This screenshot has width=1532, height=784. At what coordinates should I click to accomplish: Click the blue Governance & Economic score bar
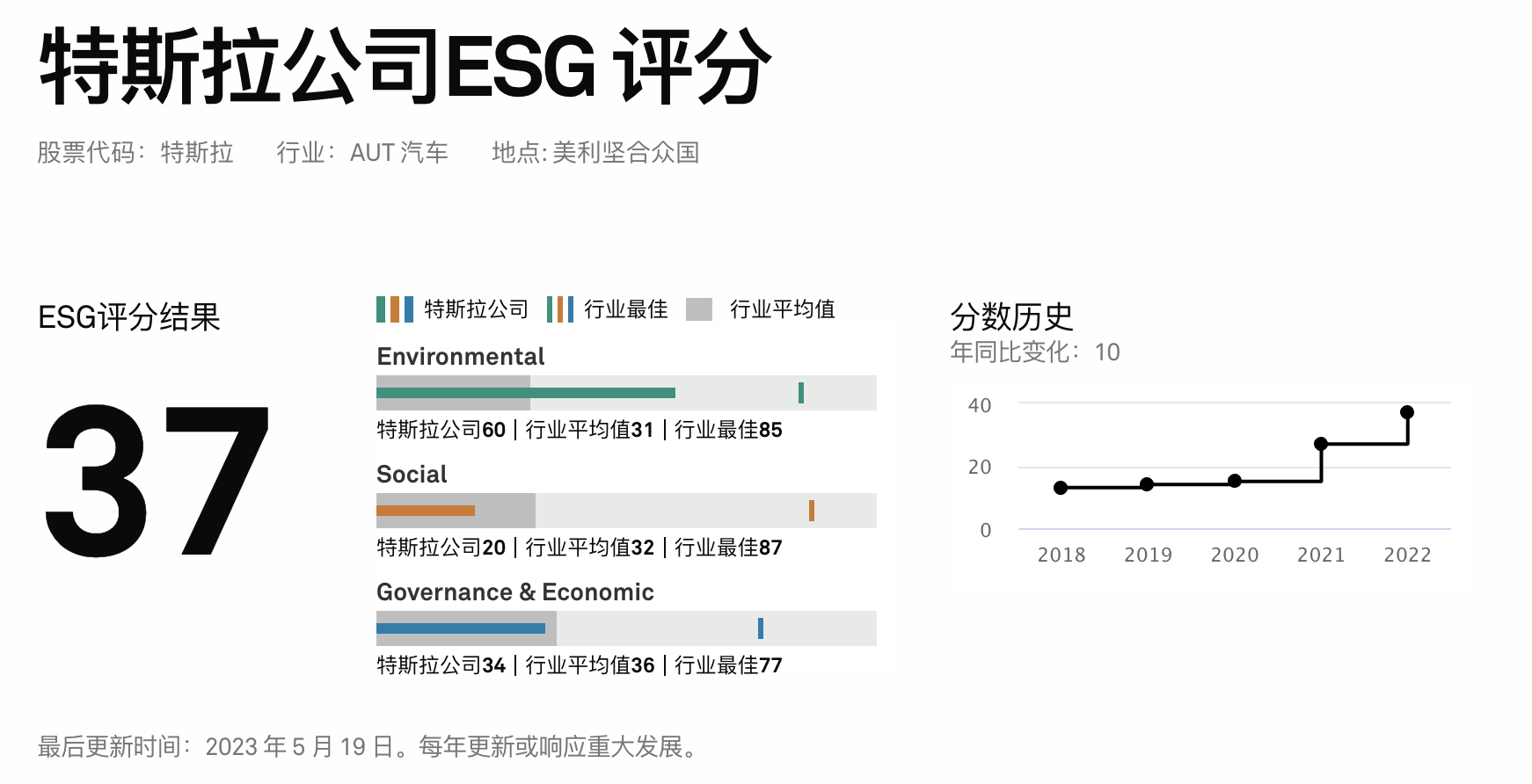click(x=461, y=628)
